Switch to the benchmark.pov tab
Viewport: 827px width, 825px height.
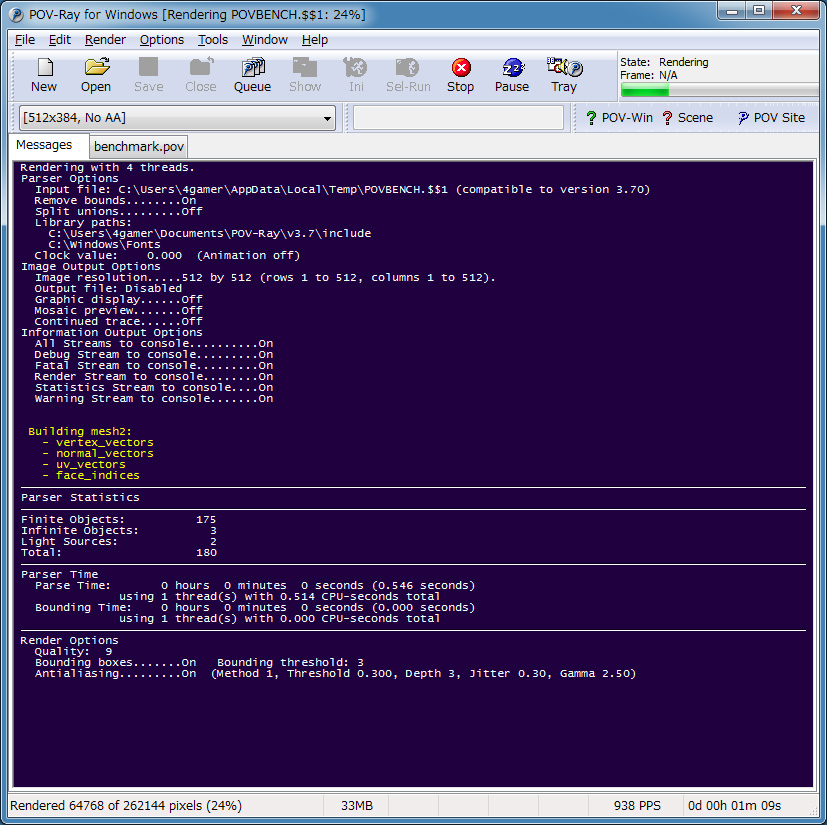pos(139,146)
